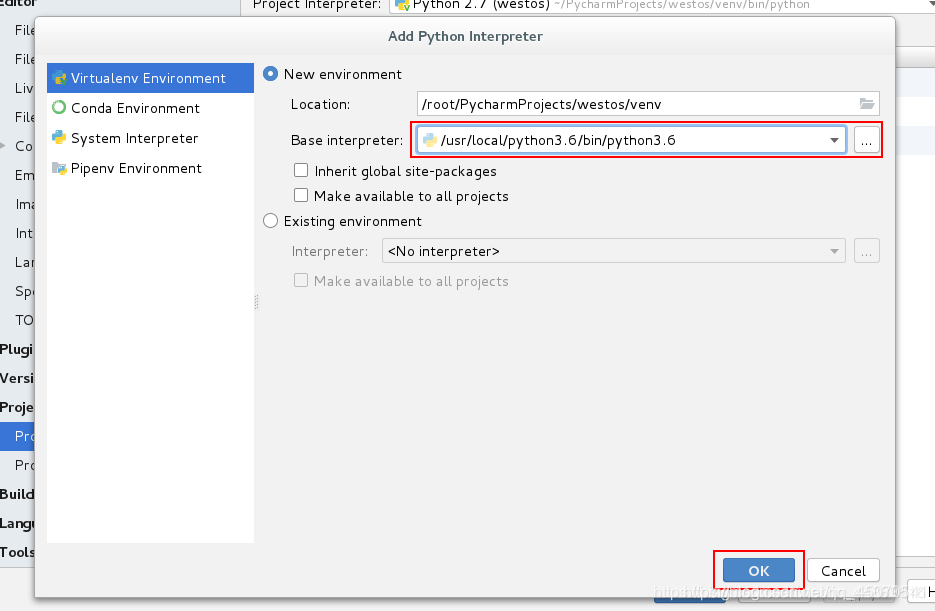Click the Add Python Interpreter dialog title
Image resolution: width=935 pixels, height=611 pixels.
tap(465, 36)
